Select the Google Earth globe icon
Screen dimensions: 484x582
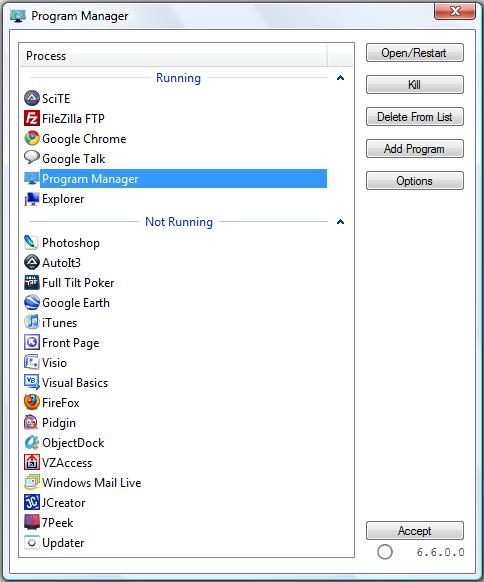(x=32, y=303)
